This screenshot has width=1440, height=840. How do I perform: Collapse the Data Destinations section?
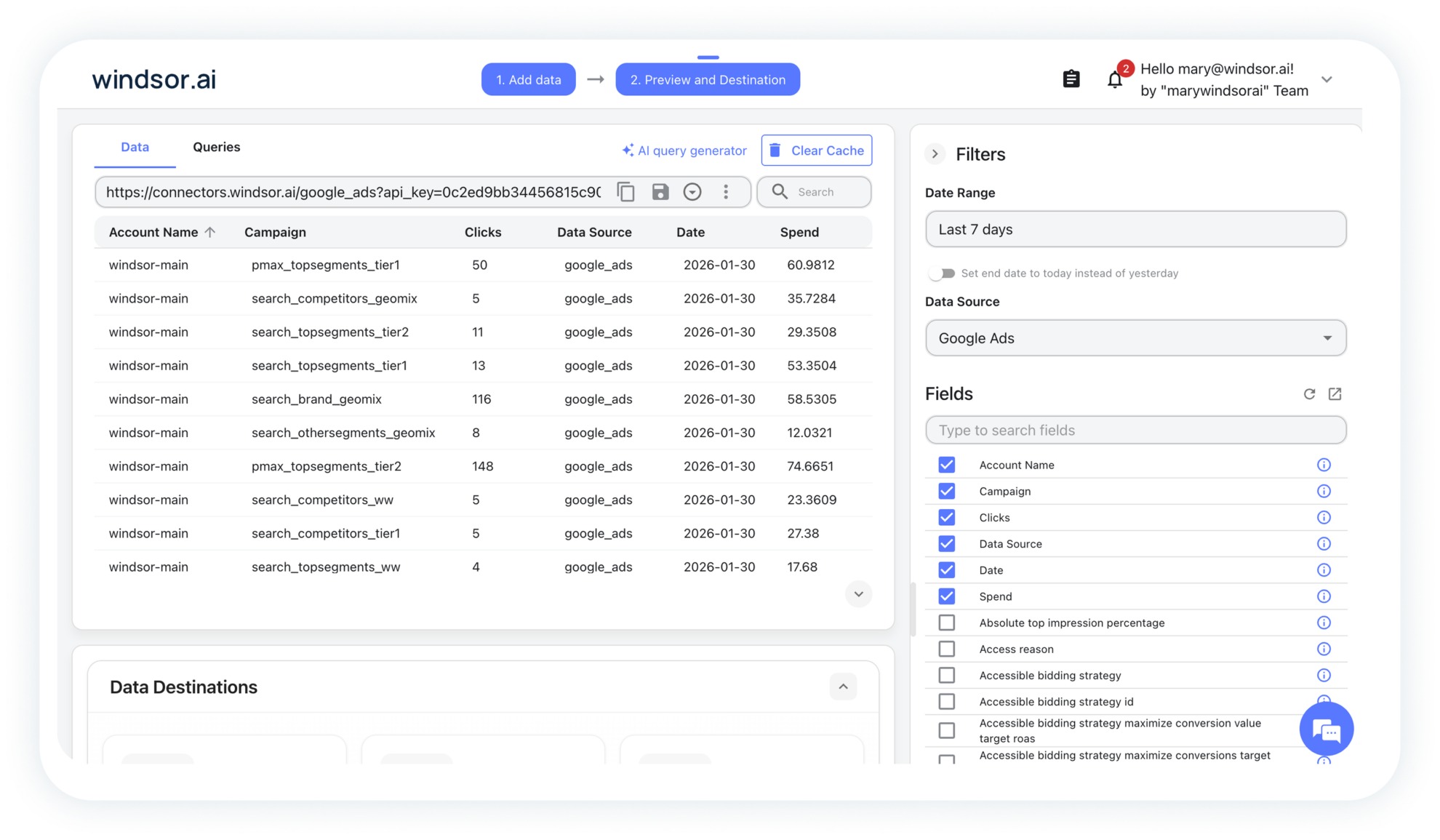tap(843, 687)
